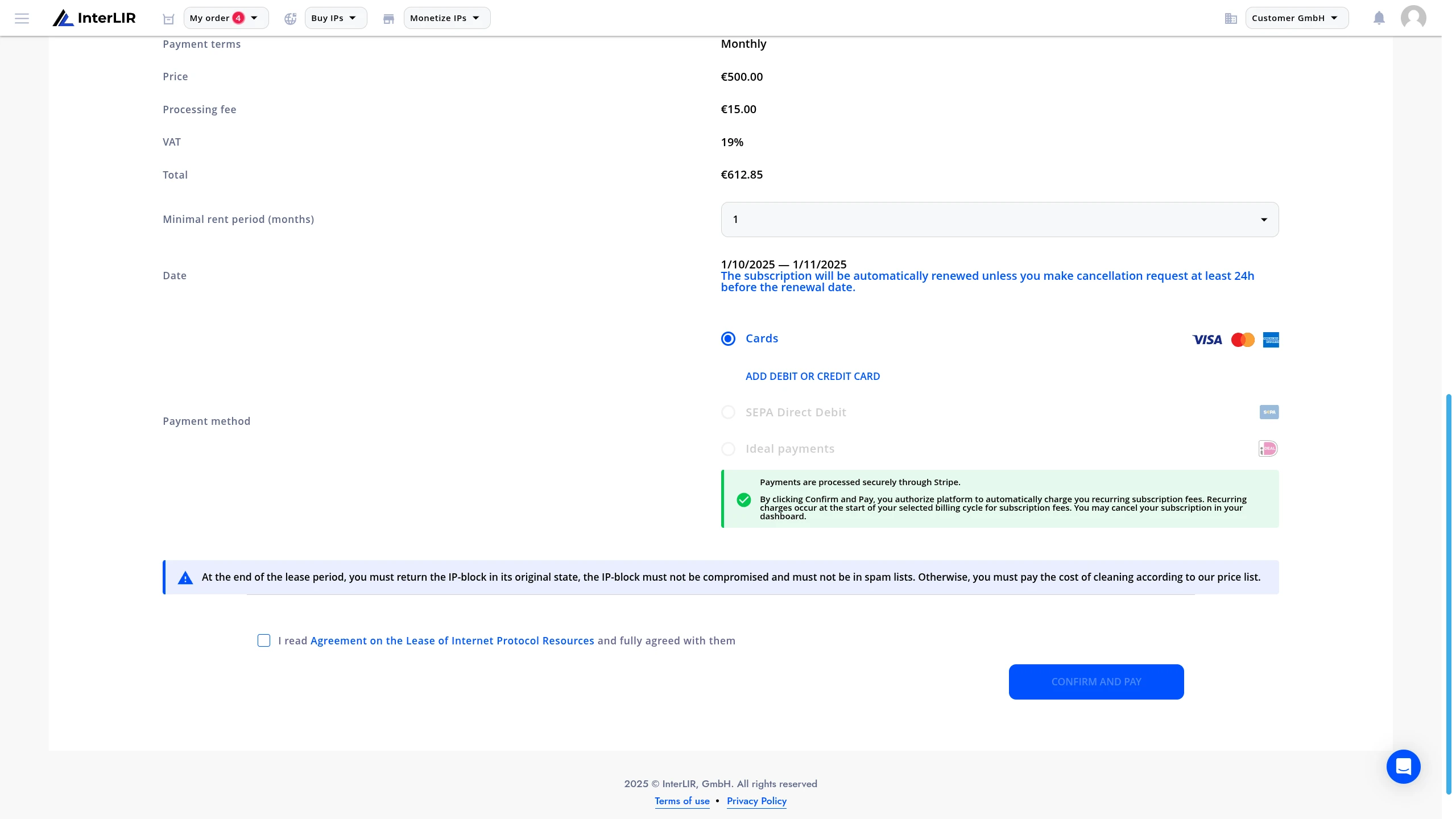Open the Minimal rent period dropdown
This screenshot has width=1456, height=819.
tap(999, 220)
